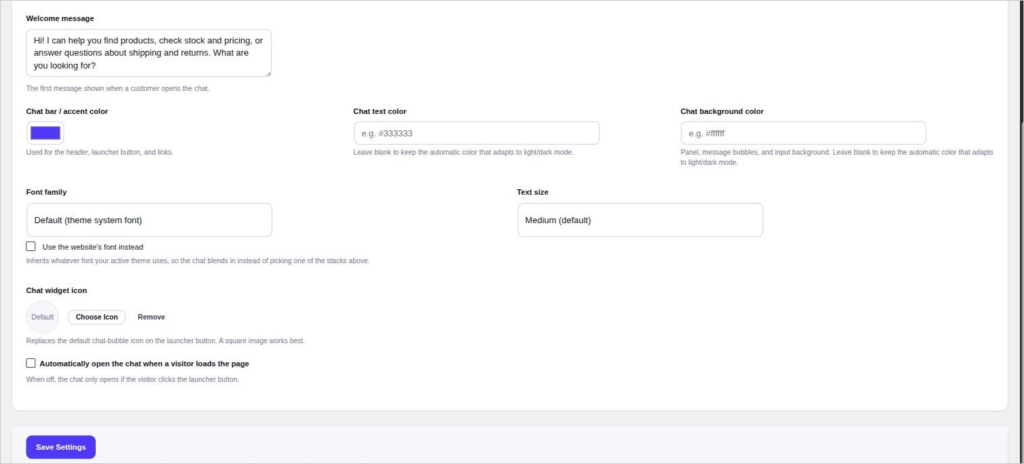Enable automatically open chat on page load
The image size is (1024, 464).
tap(31, 363)
